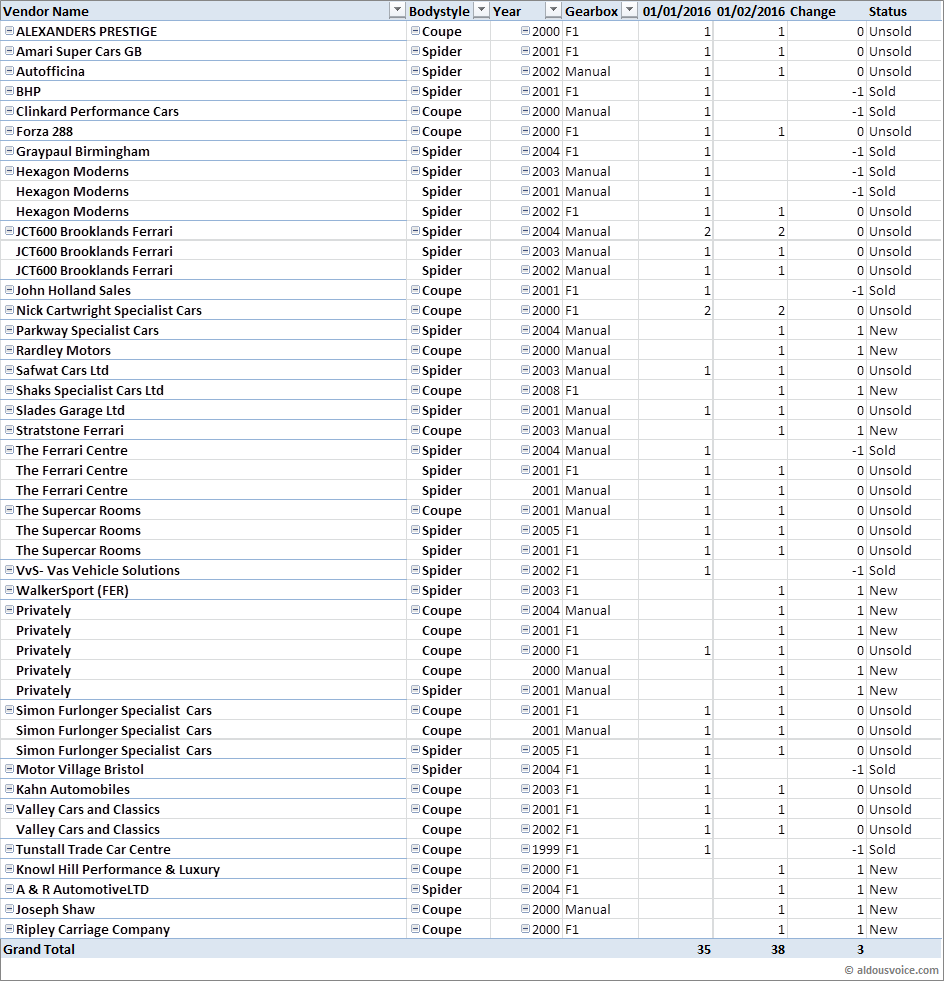Select the Change column header
This screenshot has width=944, height=981.
[812, 11]
